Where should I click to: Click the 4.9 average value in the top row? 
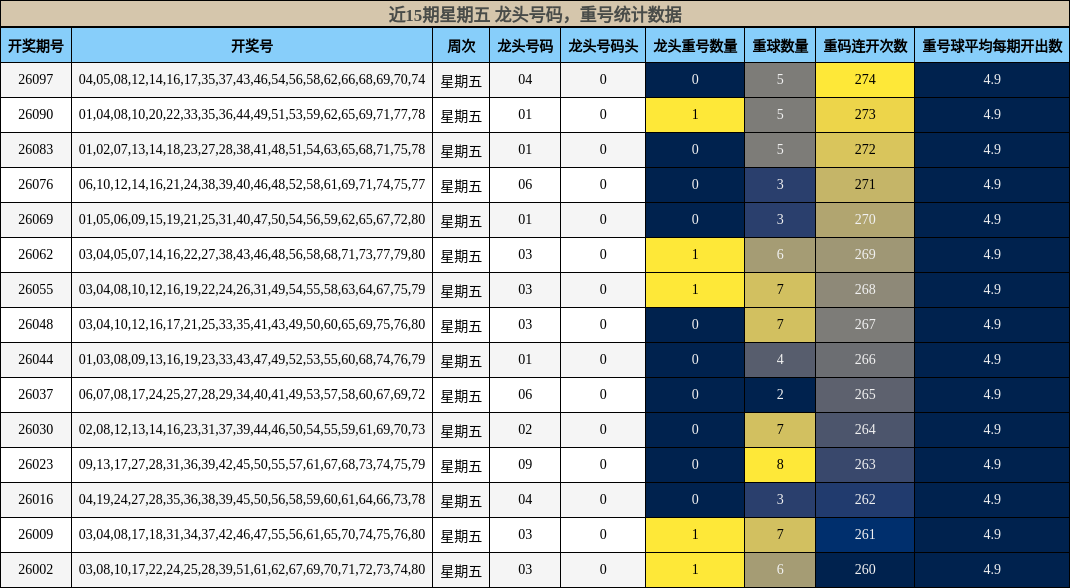[990, 80]
